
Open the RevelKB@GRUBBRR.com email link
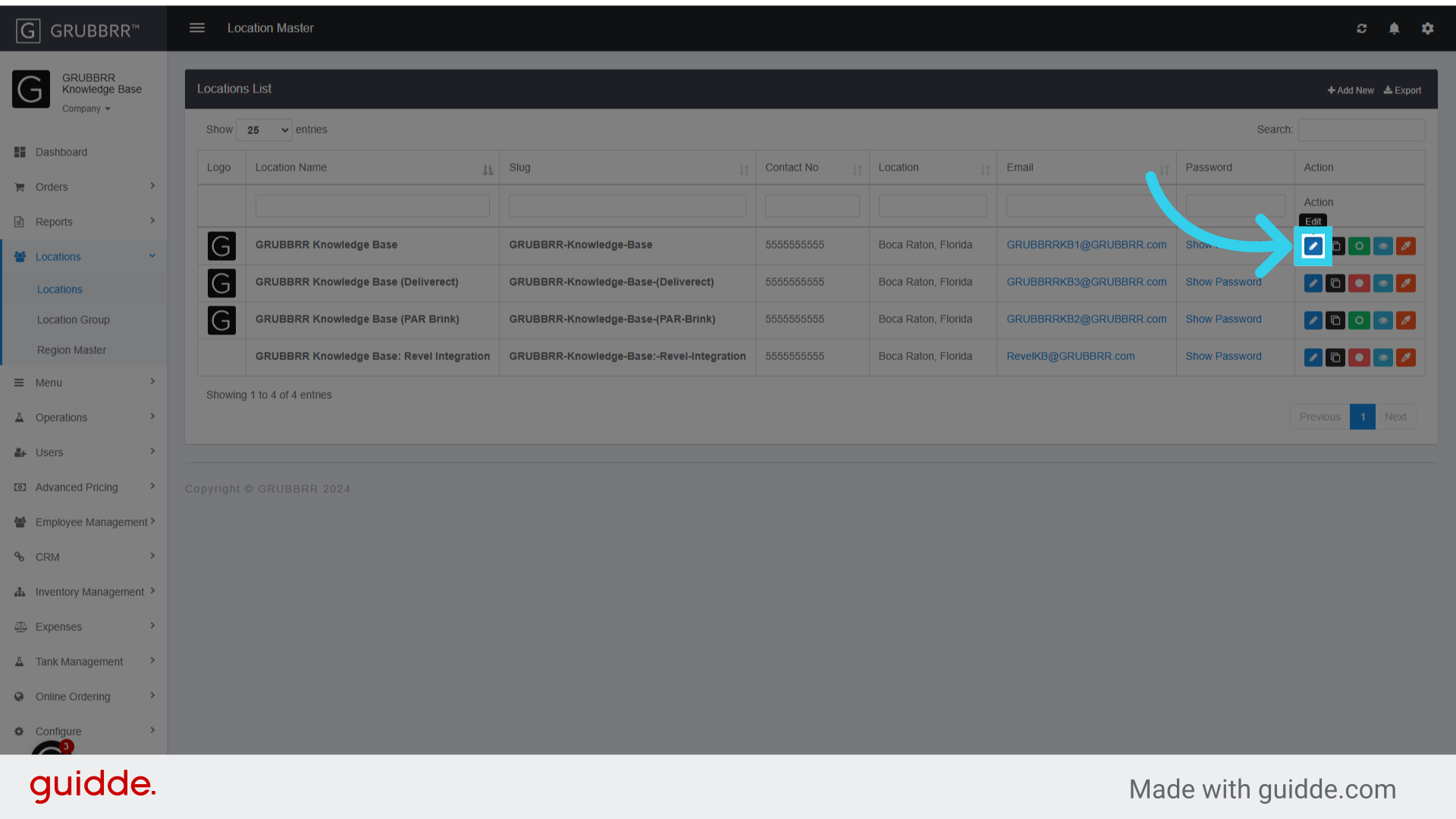click(1070, 356)
